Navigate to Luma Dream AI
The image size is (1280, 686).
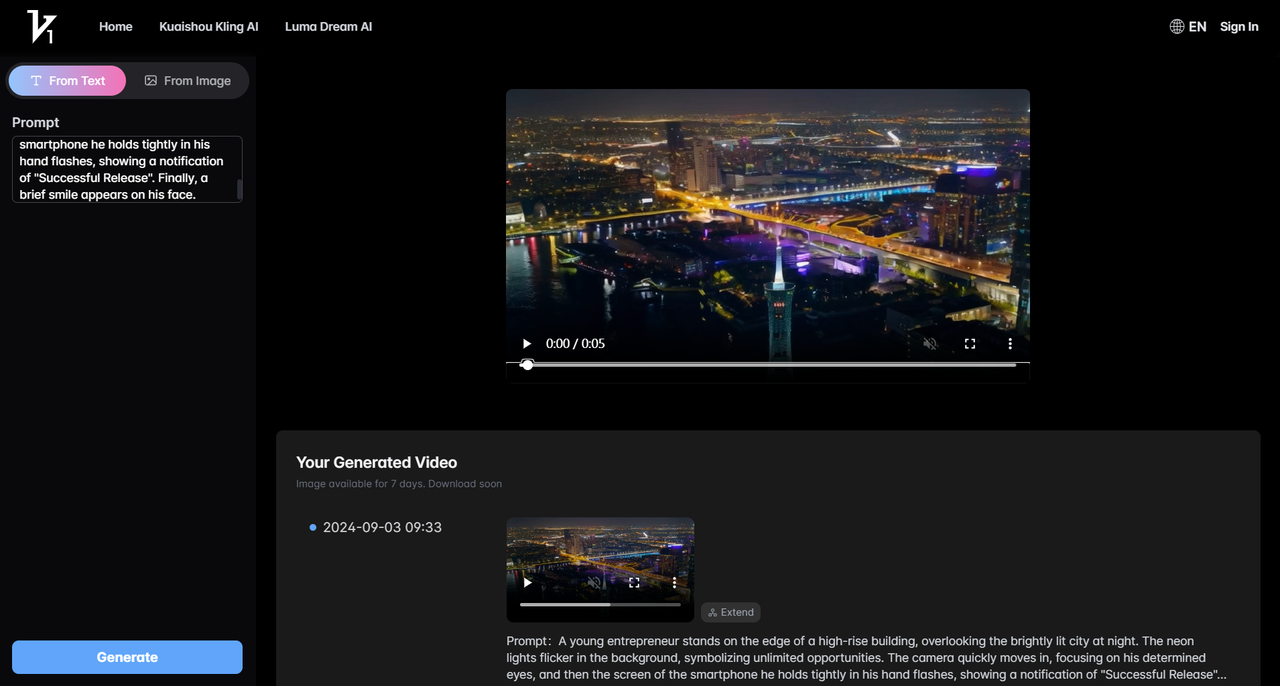[x=328, y=26]
